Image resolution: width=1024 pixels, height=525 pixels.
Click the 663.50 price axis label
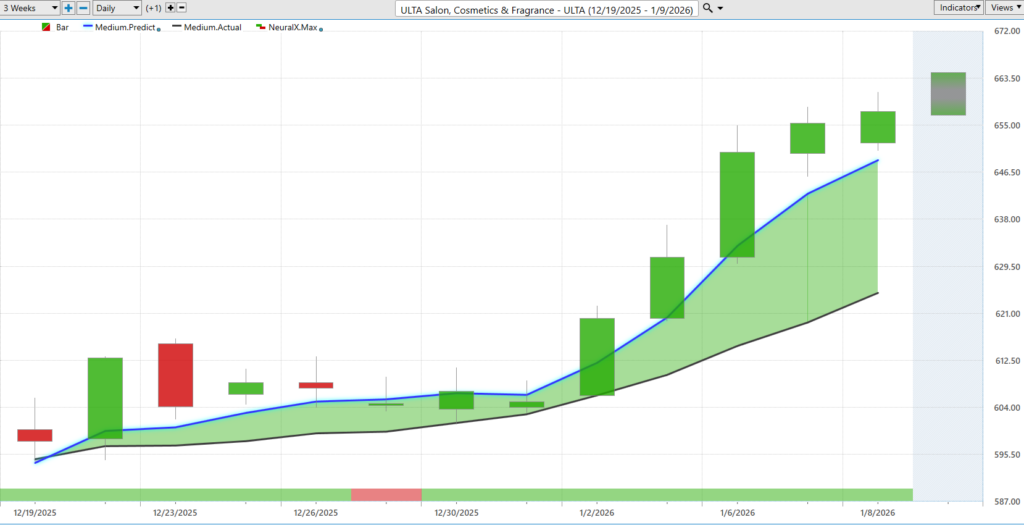click(x=1006, y=78)
